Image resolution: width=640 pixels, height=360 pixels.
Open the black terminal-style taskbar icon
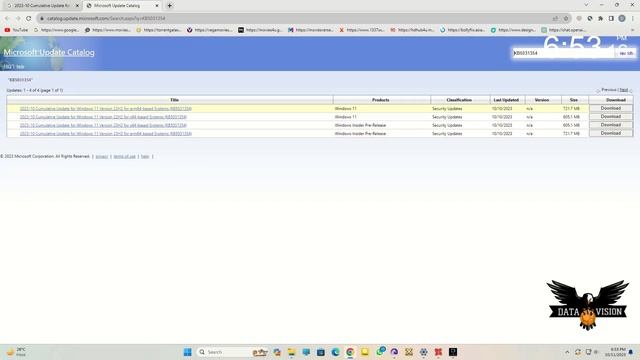pyautogui.click(x=453, y=352)
